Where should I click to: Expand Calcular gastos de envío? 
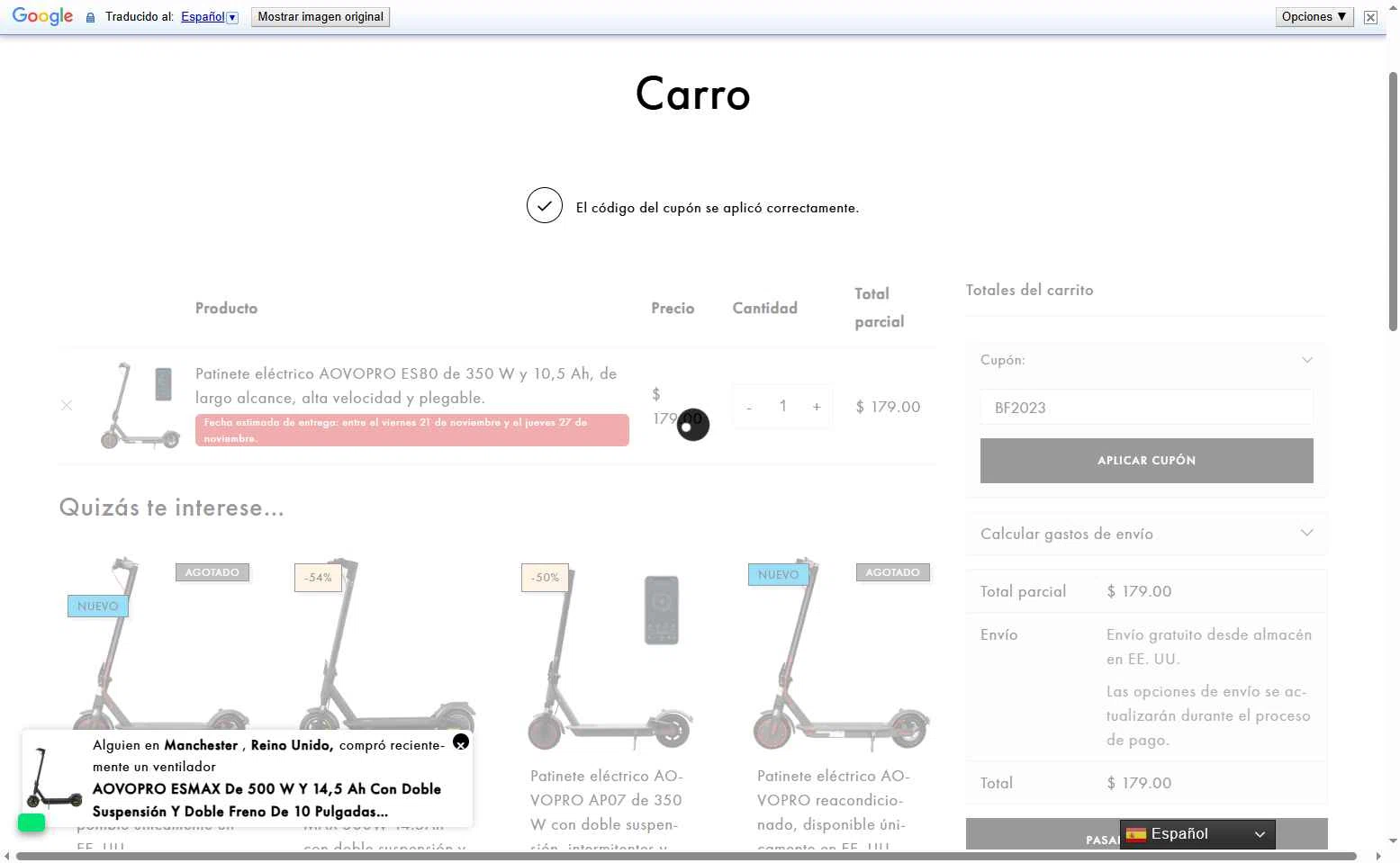tap(1146, 534)
